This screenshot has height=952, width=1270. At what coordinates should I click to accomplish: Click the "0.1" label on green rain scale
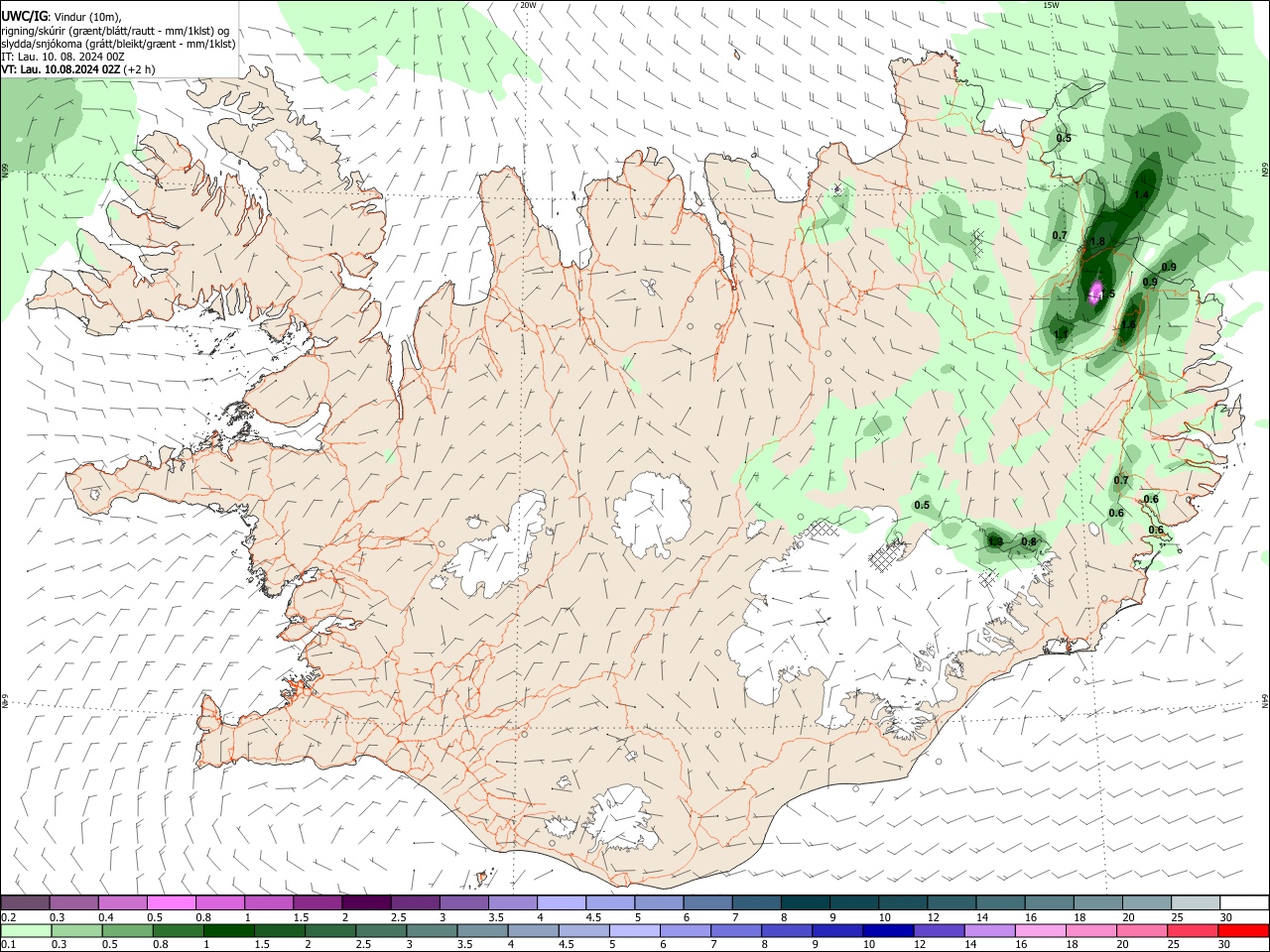coord(9,945)
